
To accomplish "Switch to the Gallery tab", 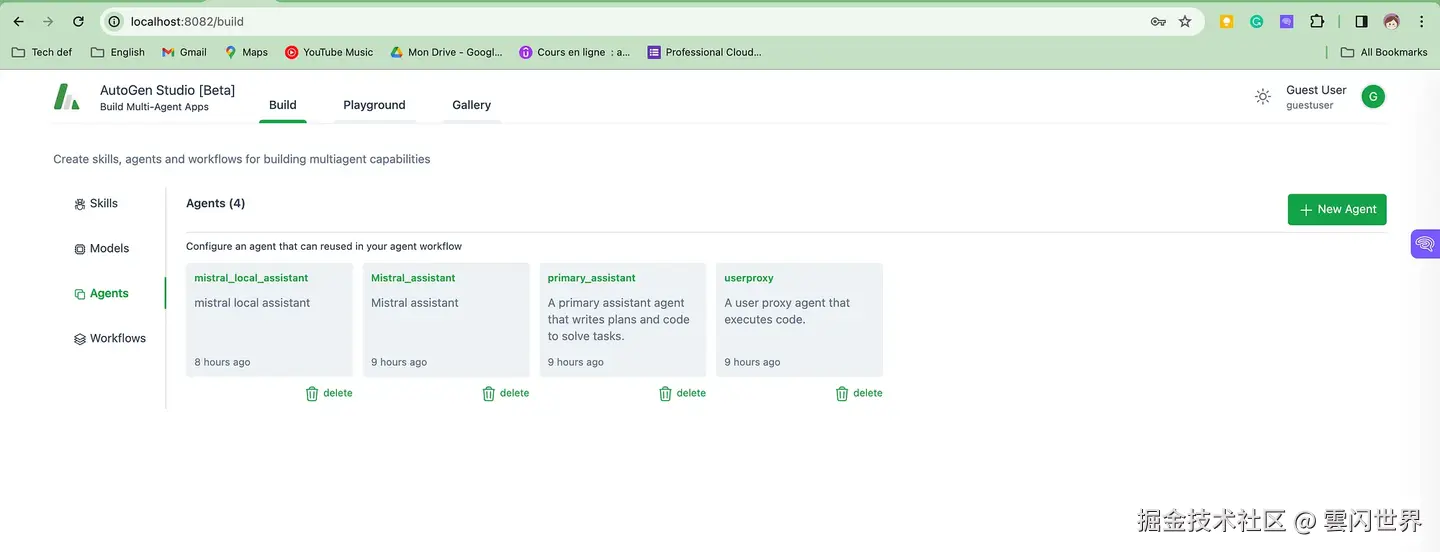I will pos(471,105).
